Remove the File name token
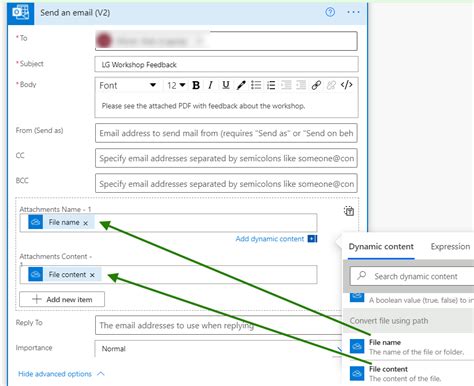Image resolution: width=474 pixels, height=386 pixels. coord(86,223)
